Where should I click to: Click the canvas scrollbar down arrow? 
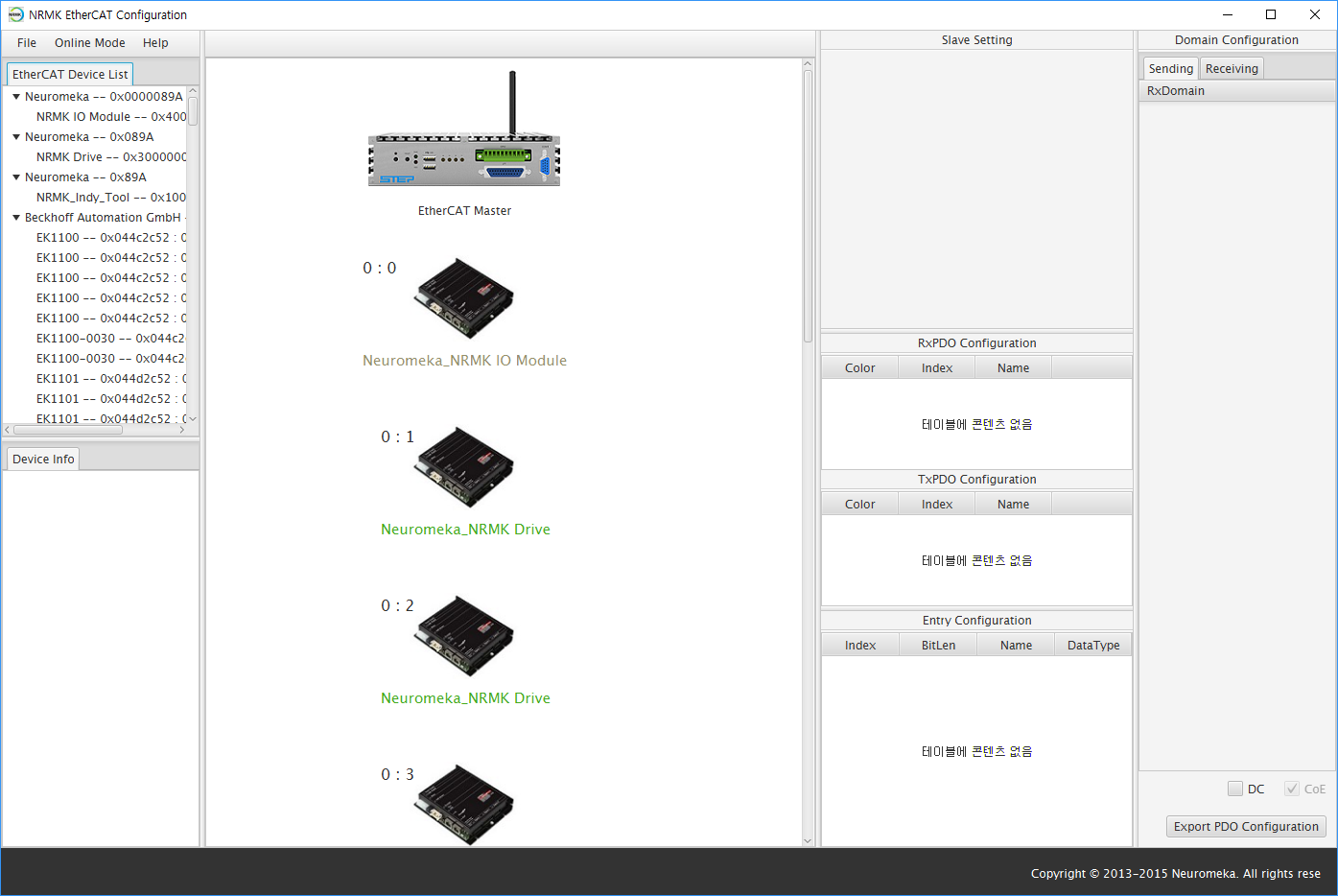point(808,840)
